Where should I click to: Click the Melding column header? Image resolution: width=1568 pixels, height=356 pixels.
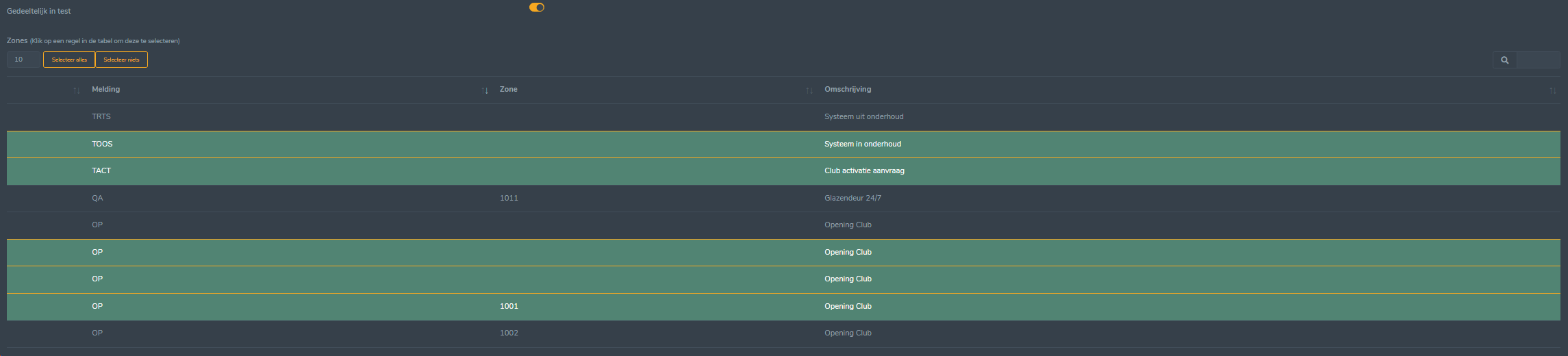coord(105,90)
